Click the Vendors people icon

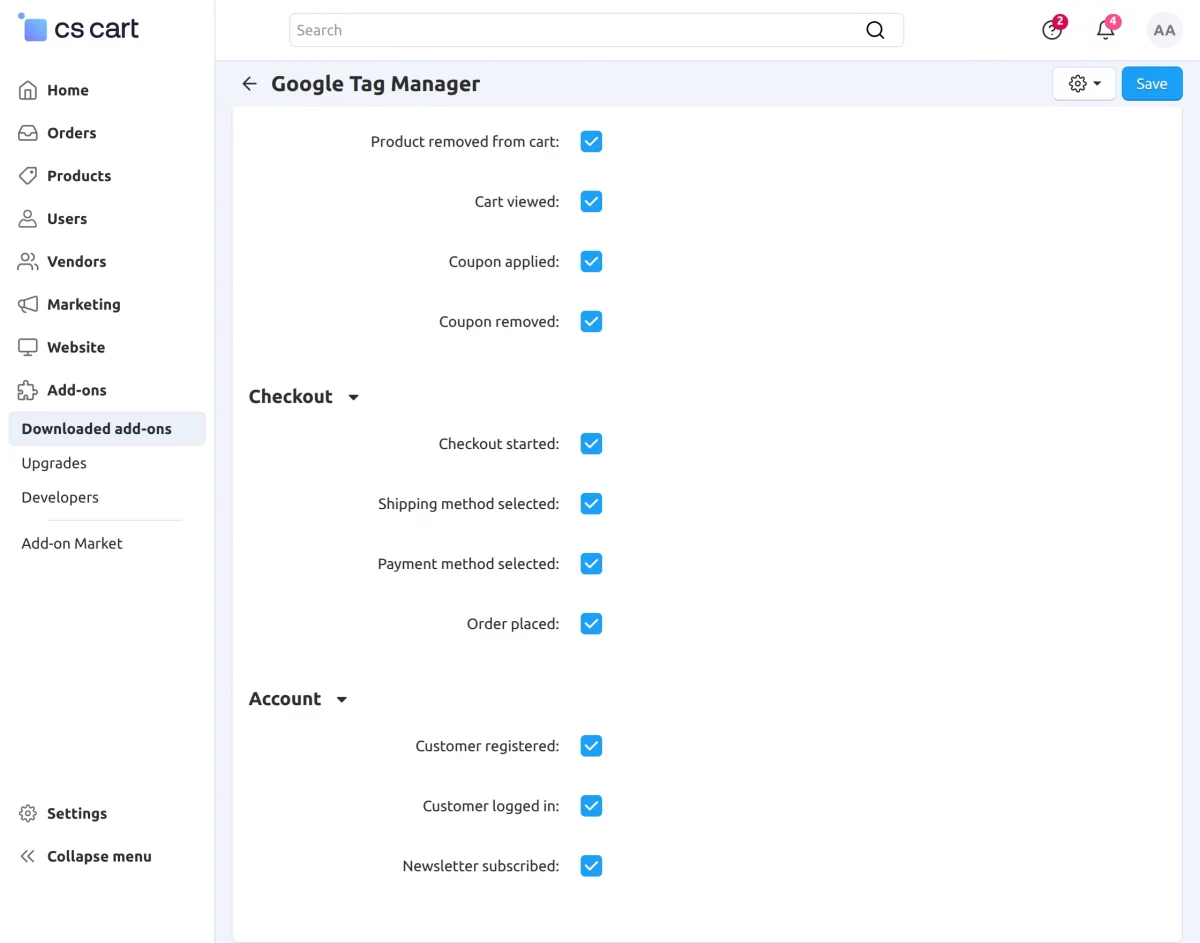28,262
